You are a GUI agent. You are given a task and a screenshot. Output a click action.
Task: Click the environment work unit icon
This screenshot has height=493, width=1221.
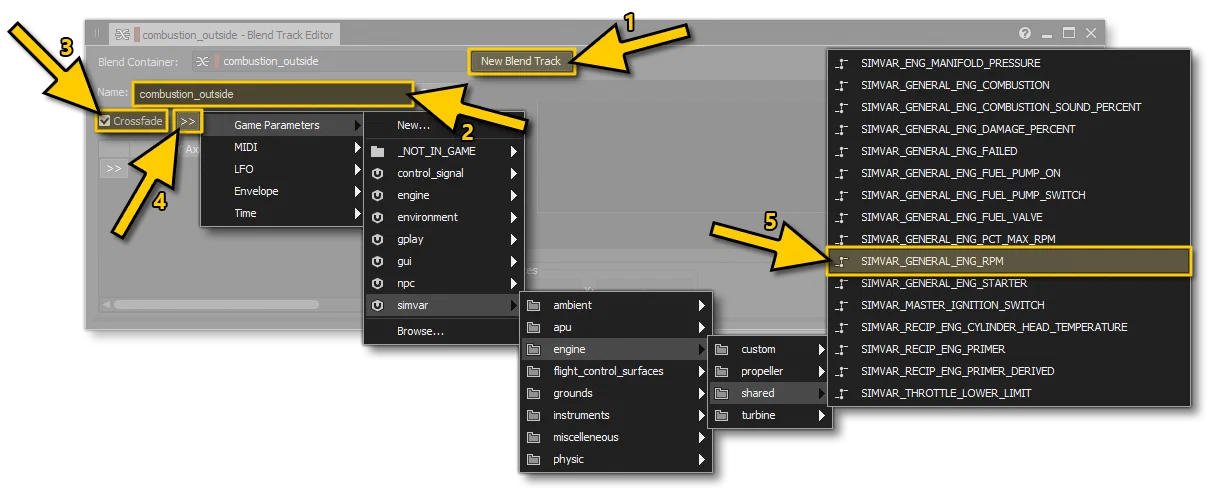click(x=377, y=217)
